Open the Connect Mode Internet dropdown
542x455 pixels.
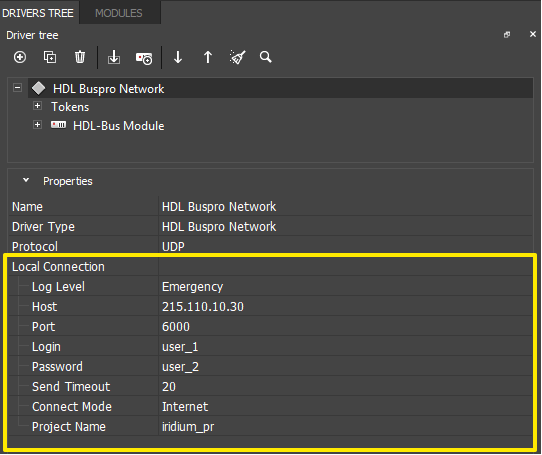click(345, 407)
